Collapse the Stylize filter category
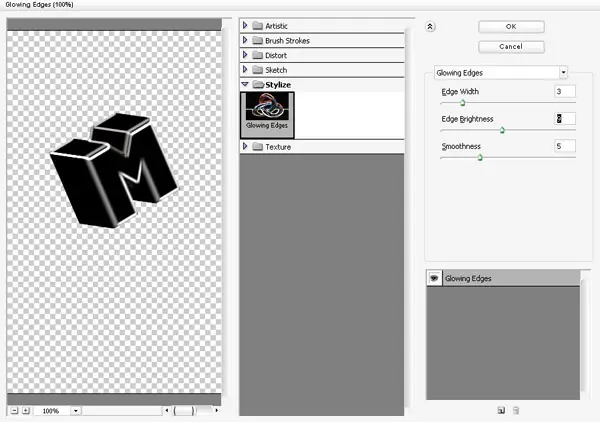This screenshot has width=600, height=422. pos(245,84)
